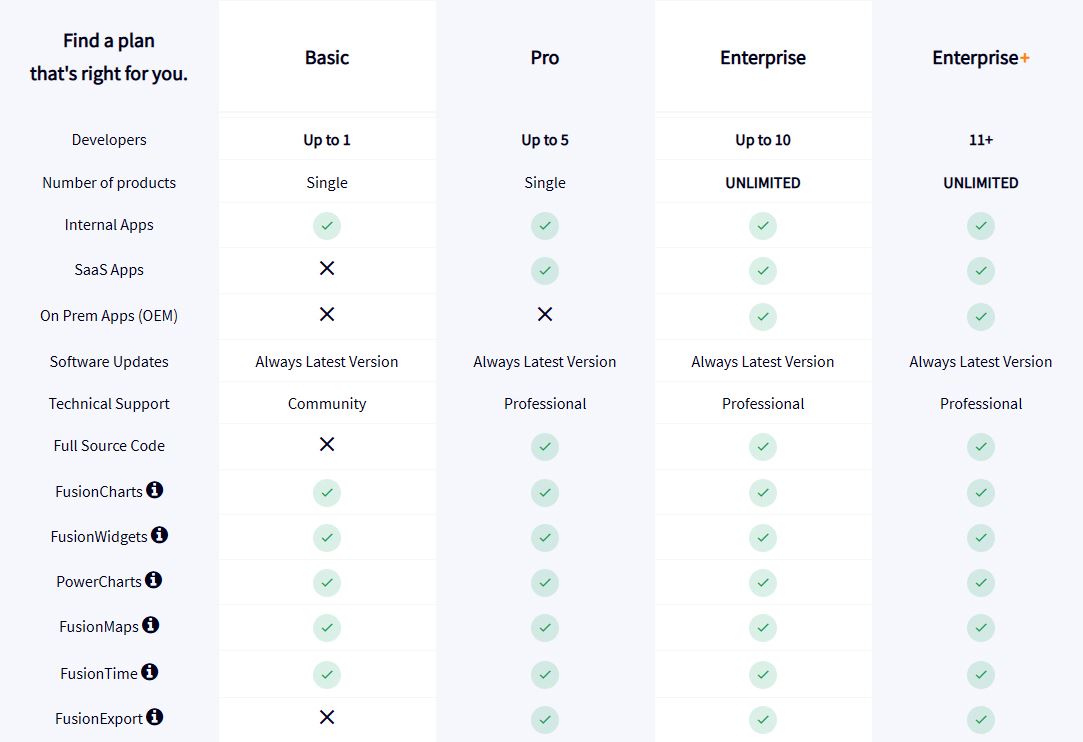Image resolution: width=1083 pixels, height=742 pixels.
Task: Click the Internal Apps checkmark under Basic
Action: pos(327,226)
